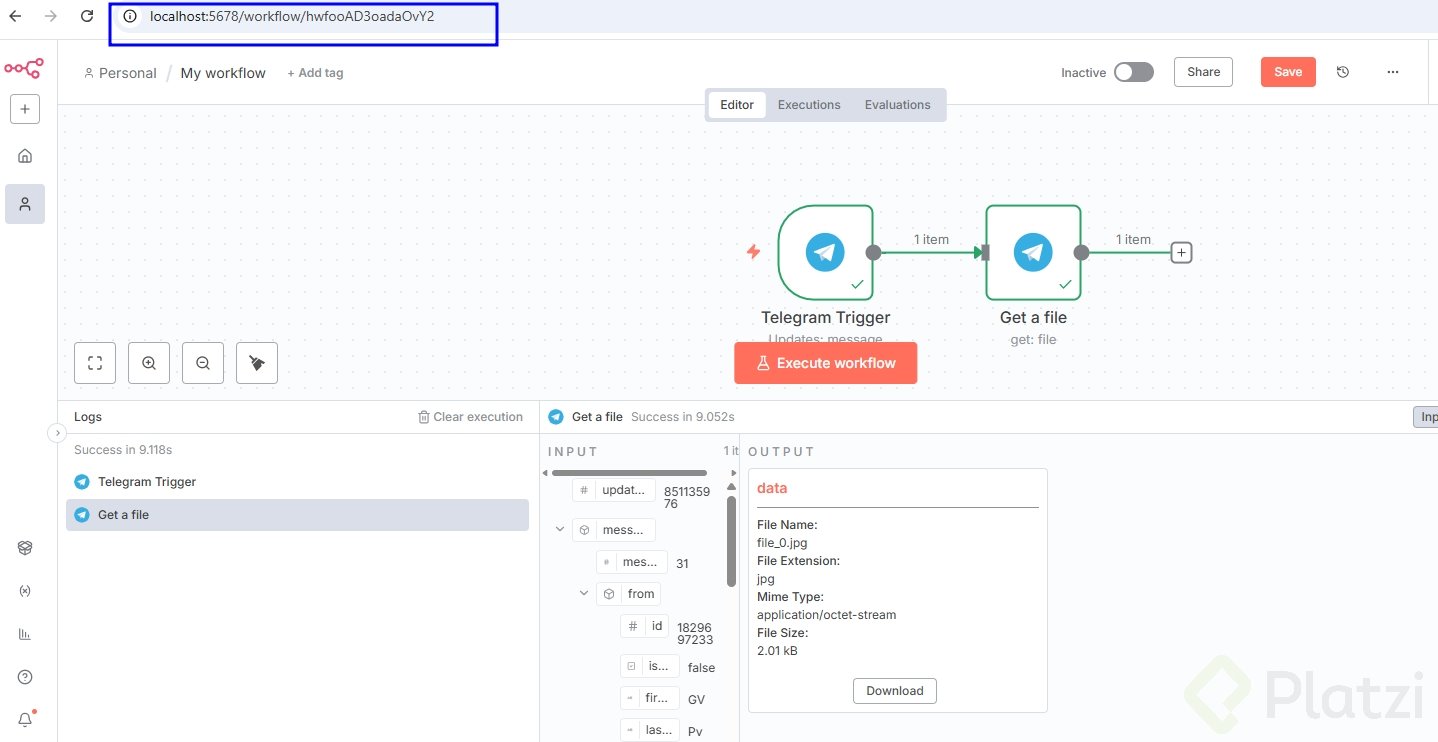The width and height of the screenshot is (1438, 742).
Task: Click the Logs panel heading
Action: pos(88,417)
